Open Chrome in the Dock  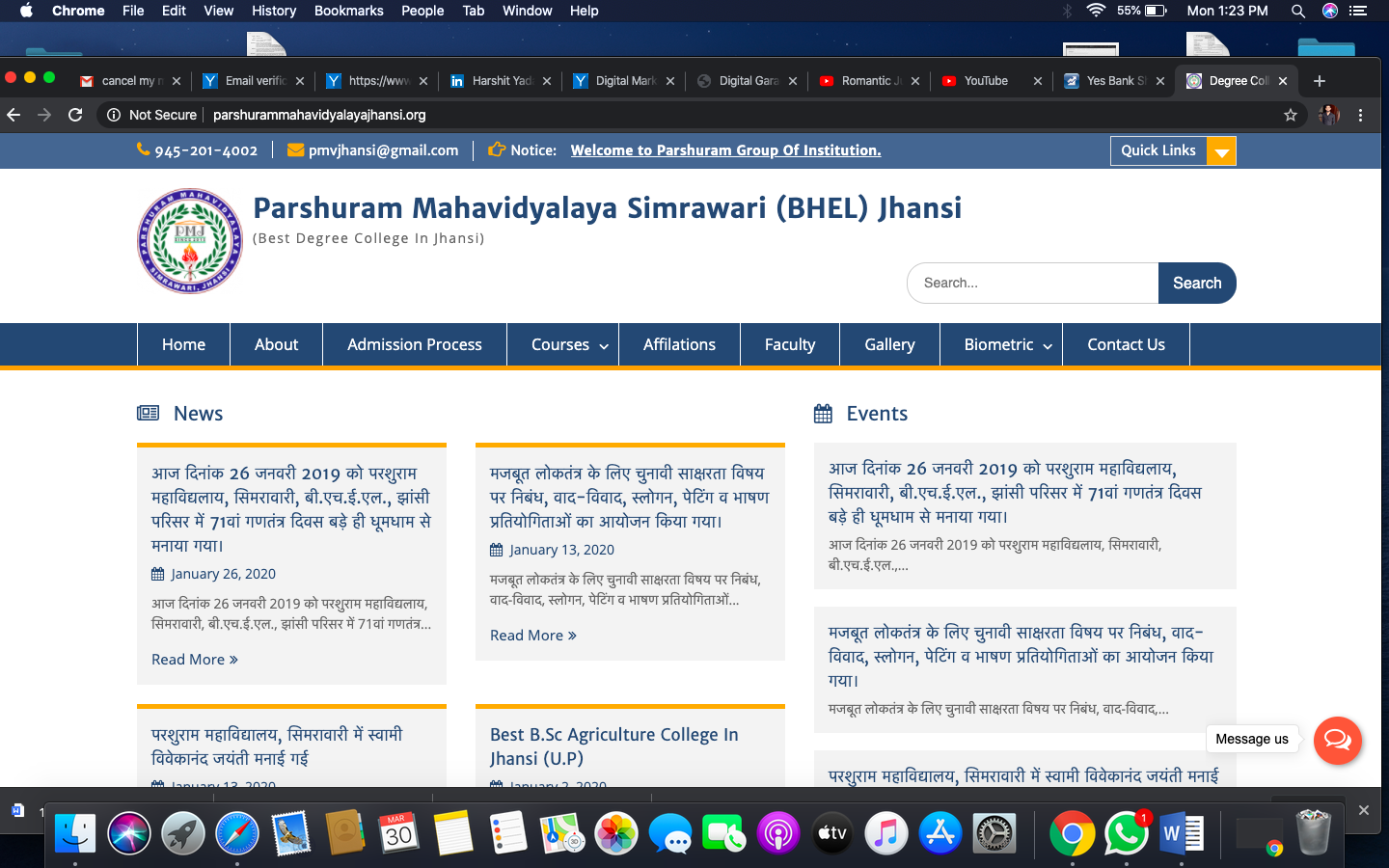pyautogui.click(x=1072, y=833)
